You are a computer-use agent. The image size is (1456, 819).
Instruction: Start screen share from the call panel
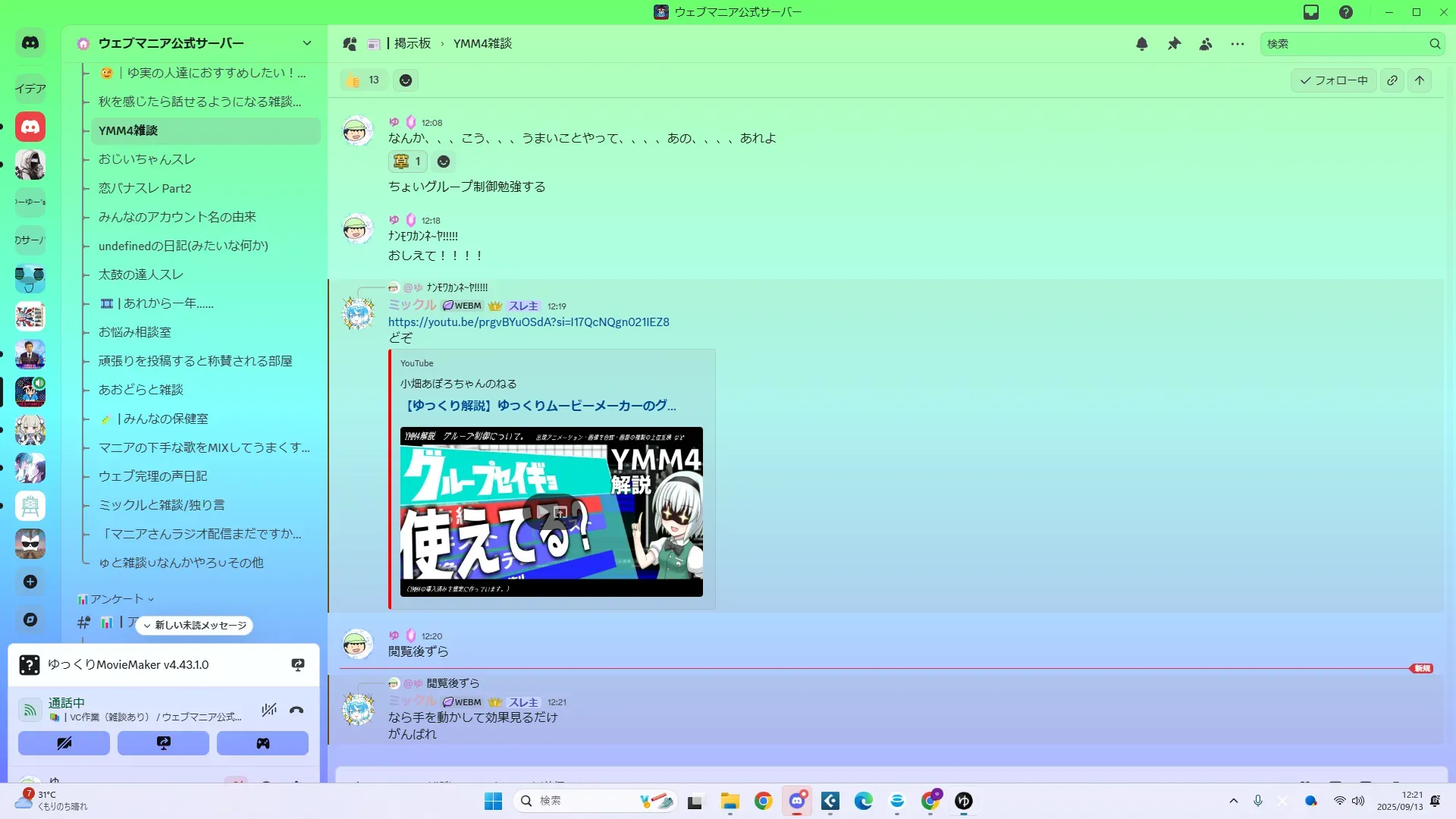(x=163, y=743)
